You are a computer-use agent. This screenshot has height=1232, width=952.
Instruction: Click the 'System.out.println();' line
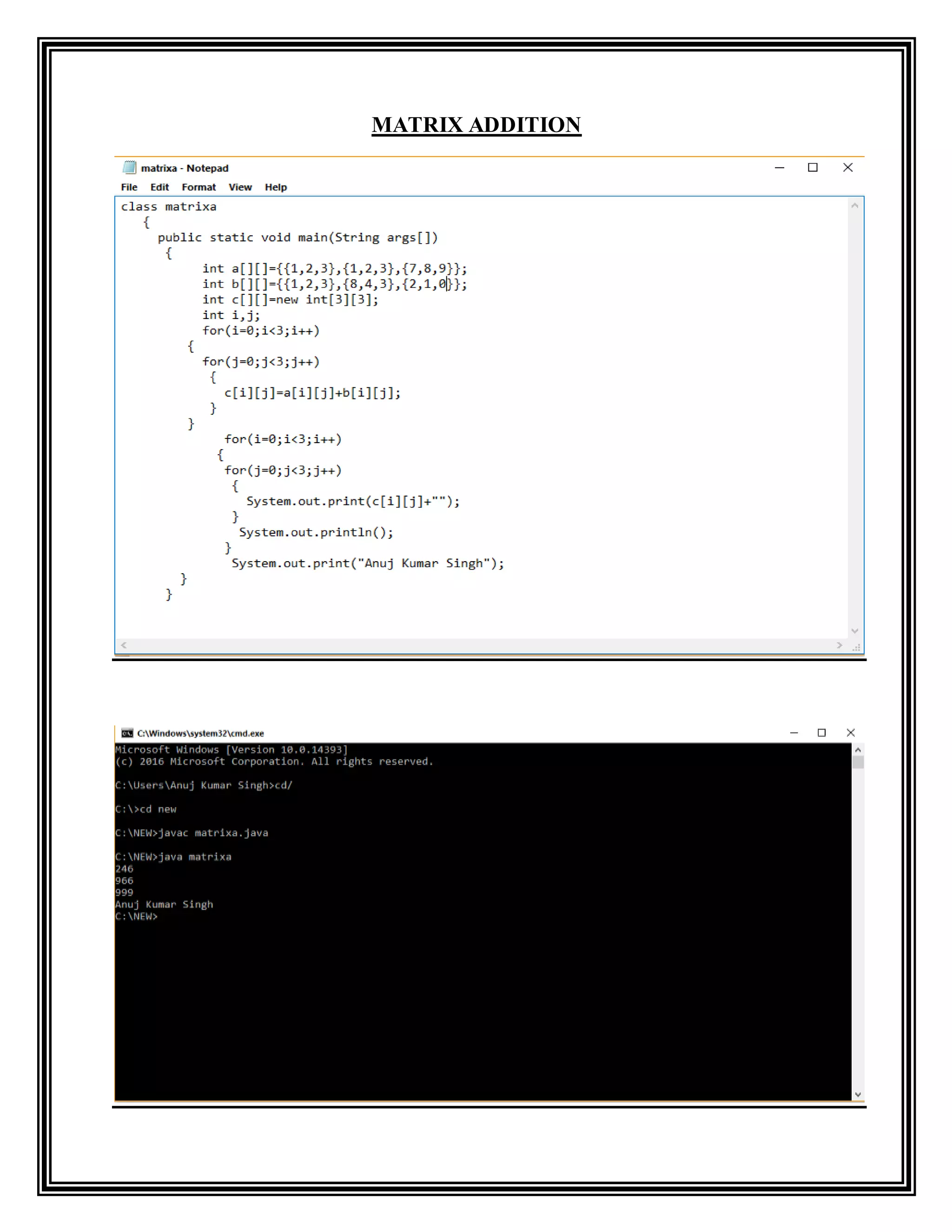tap(317, 532)
